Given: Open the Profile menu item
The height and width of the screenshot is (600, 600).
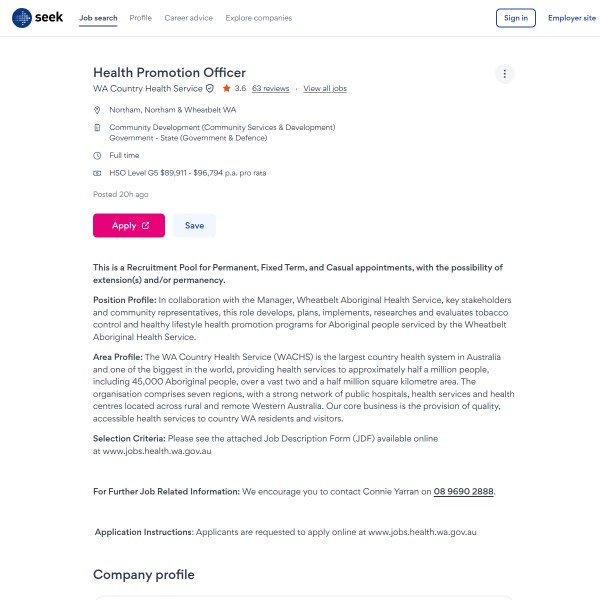Looking at the screenshot, I should [x=141, y=18].
